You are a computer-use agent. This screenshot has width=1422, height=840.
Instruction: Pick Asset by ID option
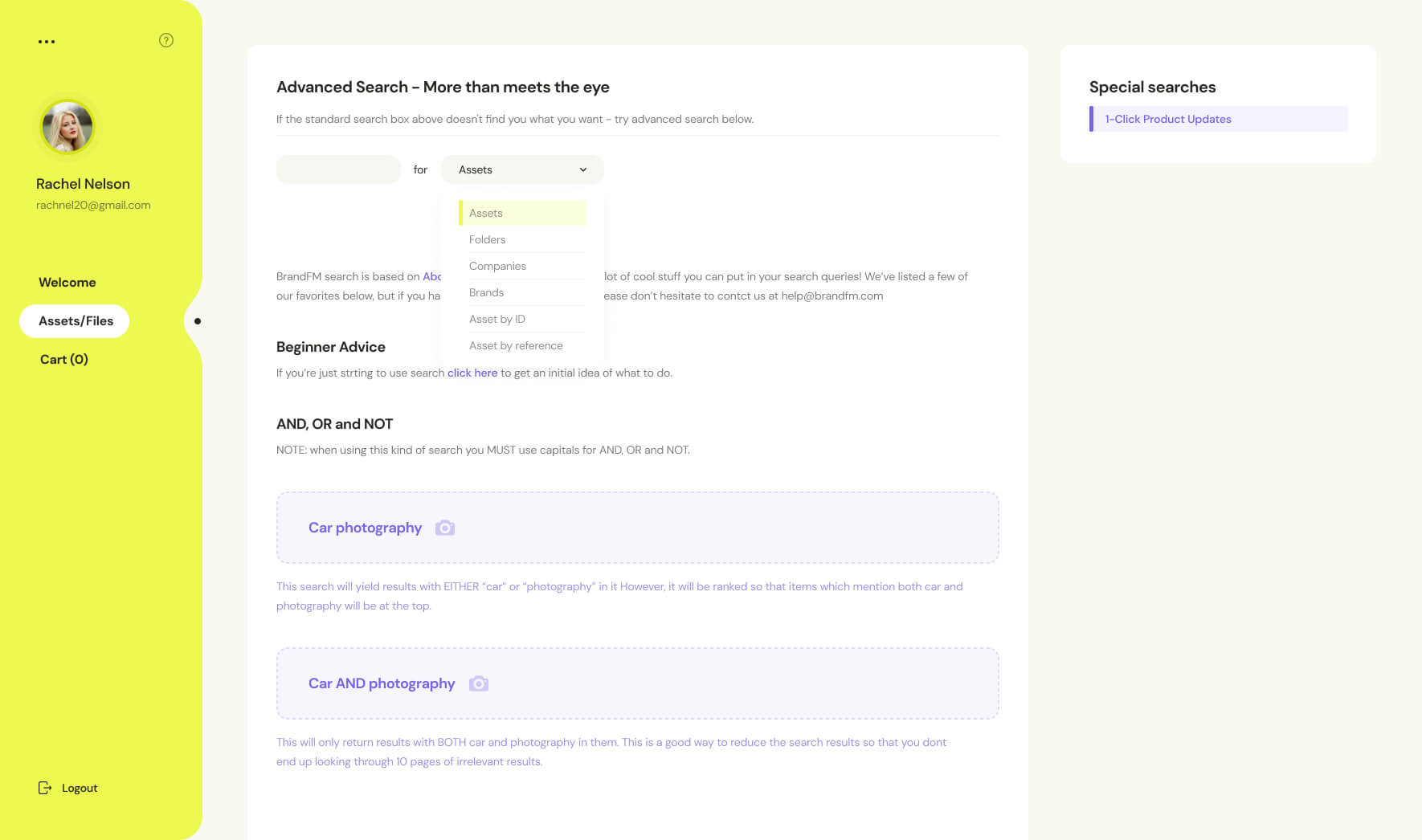tap(496, 319)
